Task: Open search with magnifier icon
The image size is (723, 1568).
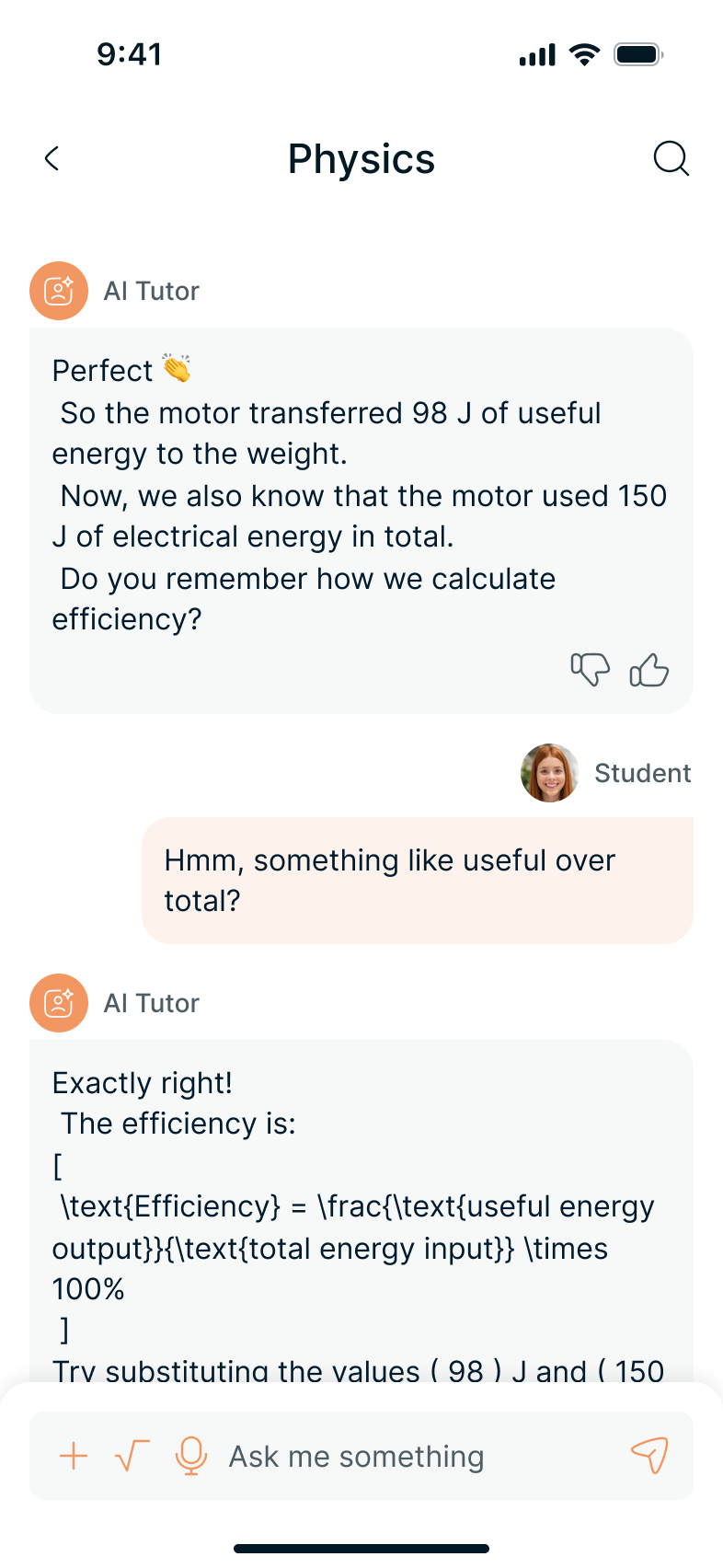Action: [x=671, y=159]
